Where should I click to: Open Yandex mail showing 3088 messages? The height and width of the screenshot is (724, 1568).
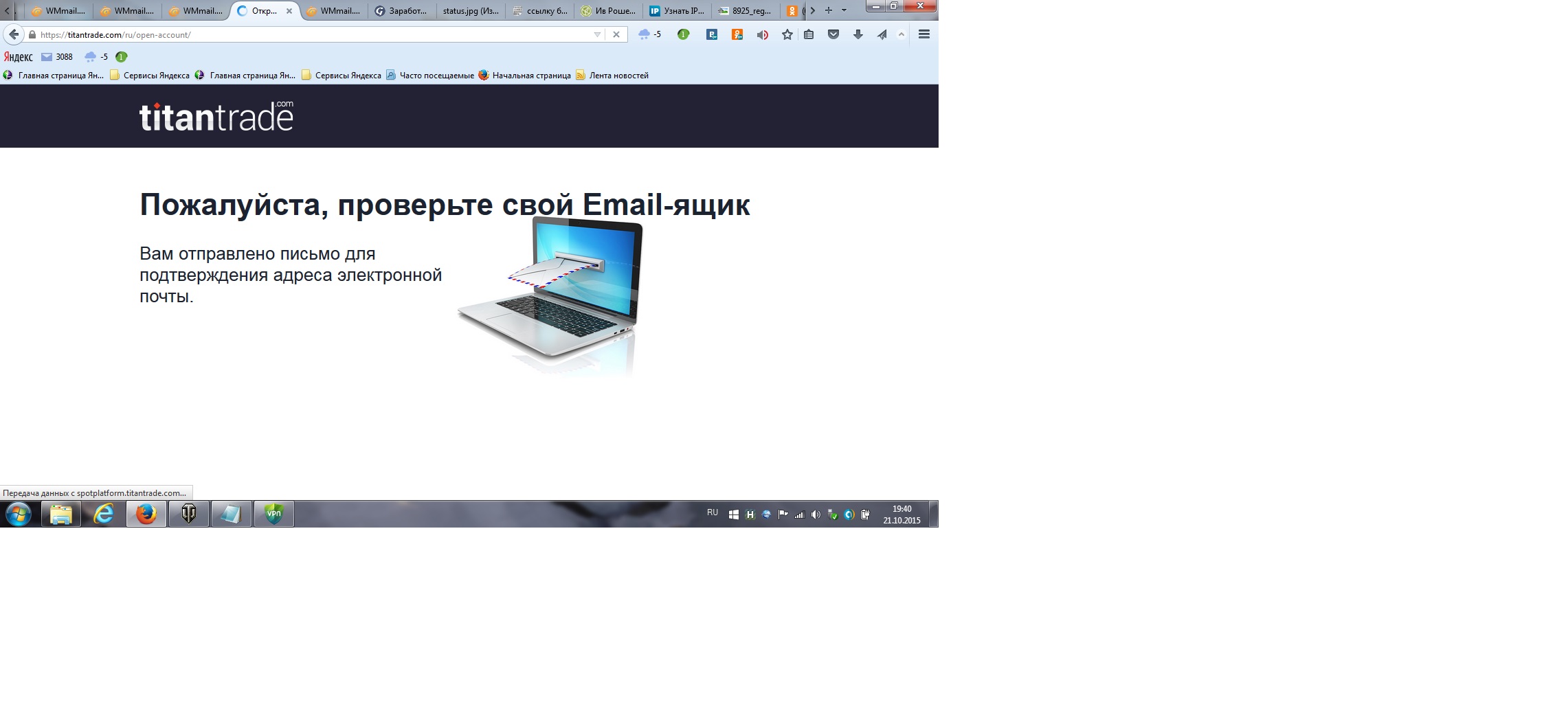(x=57, y=57)
